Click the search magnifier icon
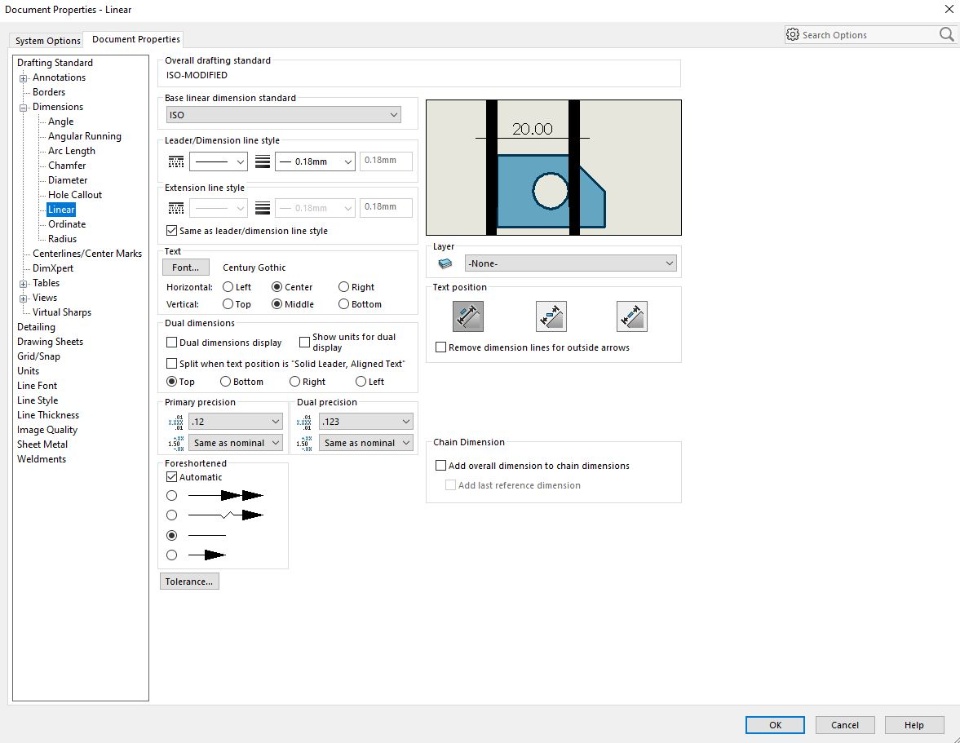 click(946, 35)
